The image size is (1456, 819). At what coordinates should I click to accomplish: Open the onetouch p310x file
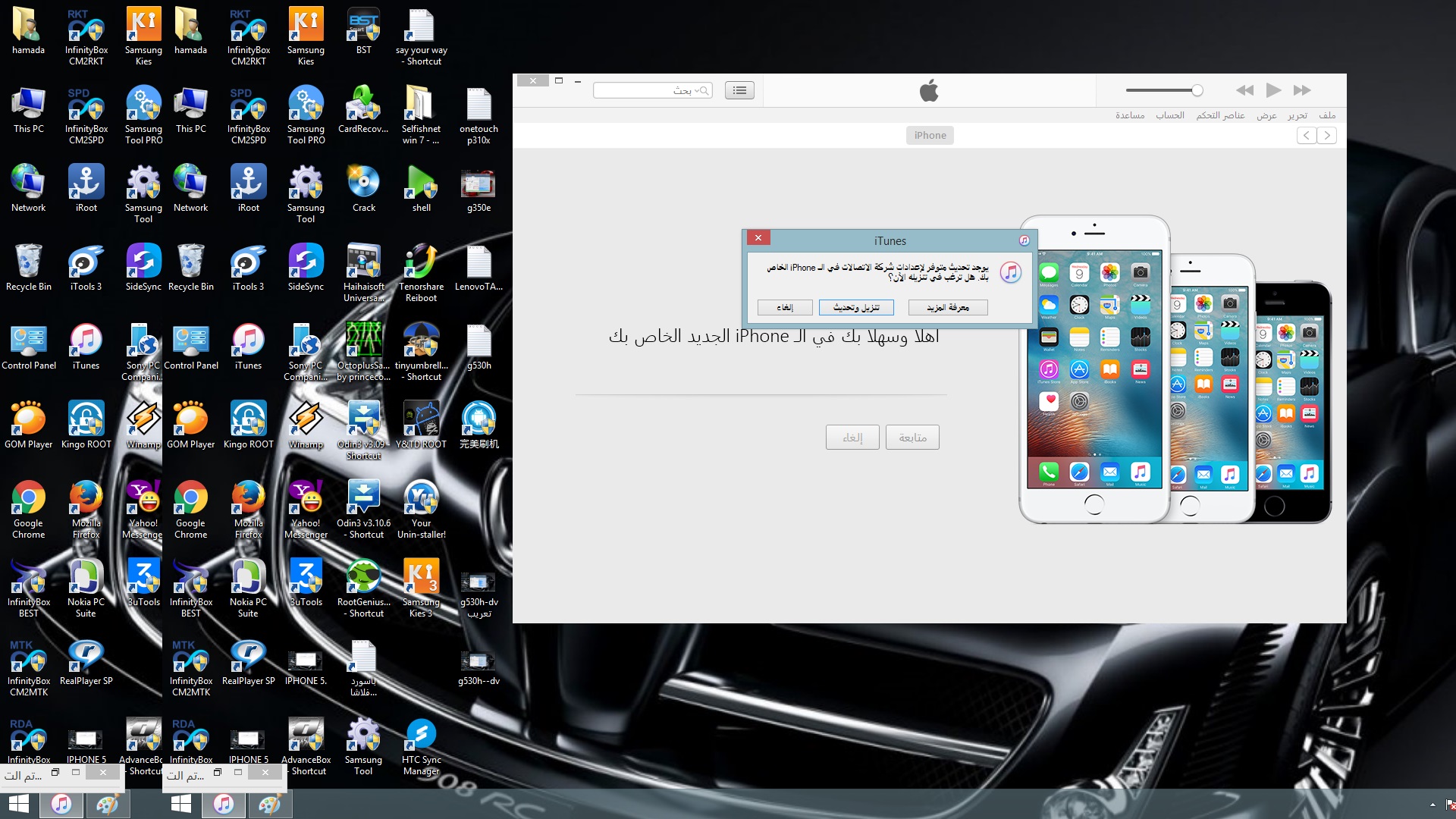[479, 115]
